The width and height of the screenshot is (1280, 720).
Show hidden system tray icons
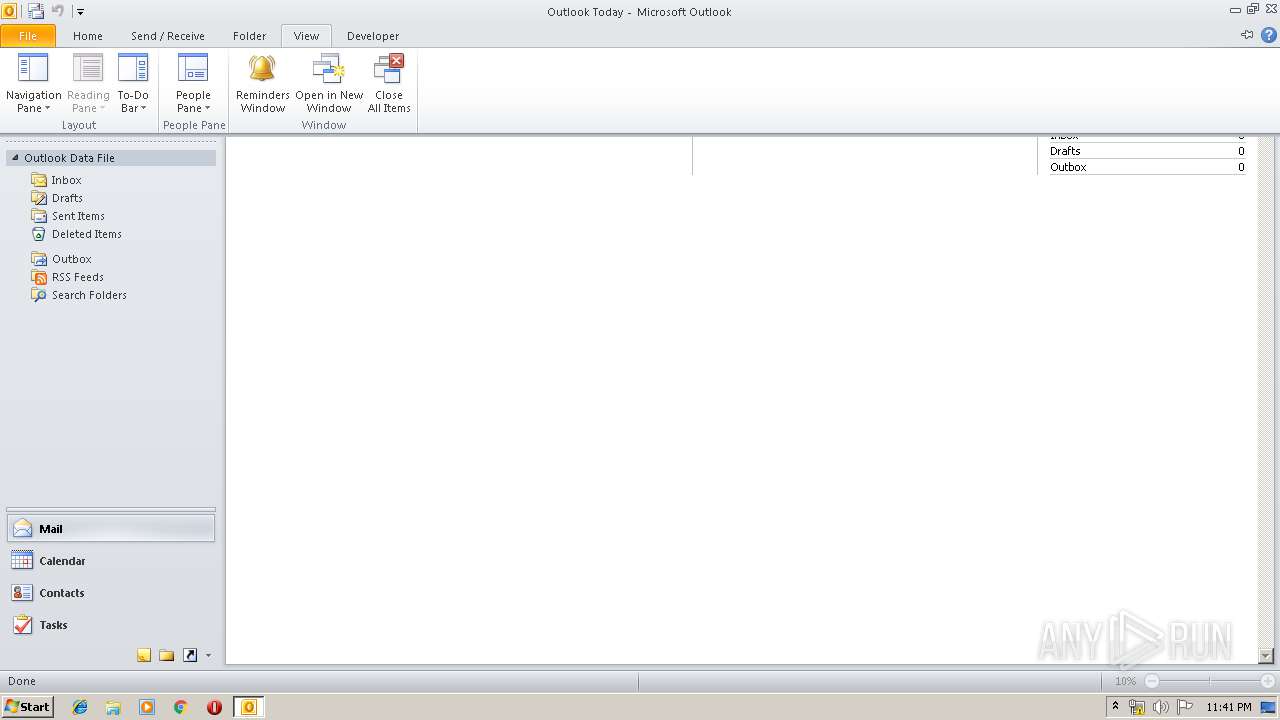[1115, 707]
